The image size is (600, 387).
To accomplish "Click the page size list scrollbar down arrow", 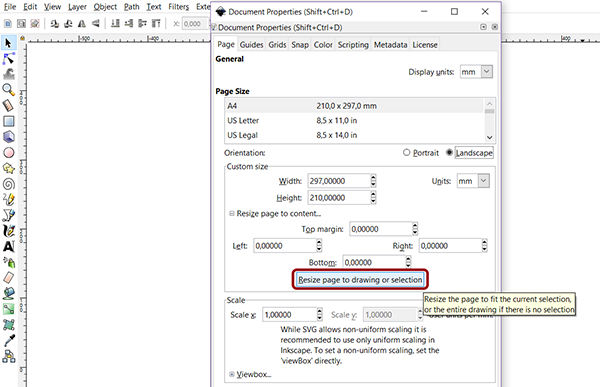I will tap(489, 137).
